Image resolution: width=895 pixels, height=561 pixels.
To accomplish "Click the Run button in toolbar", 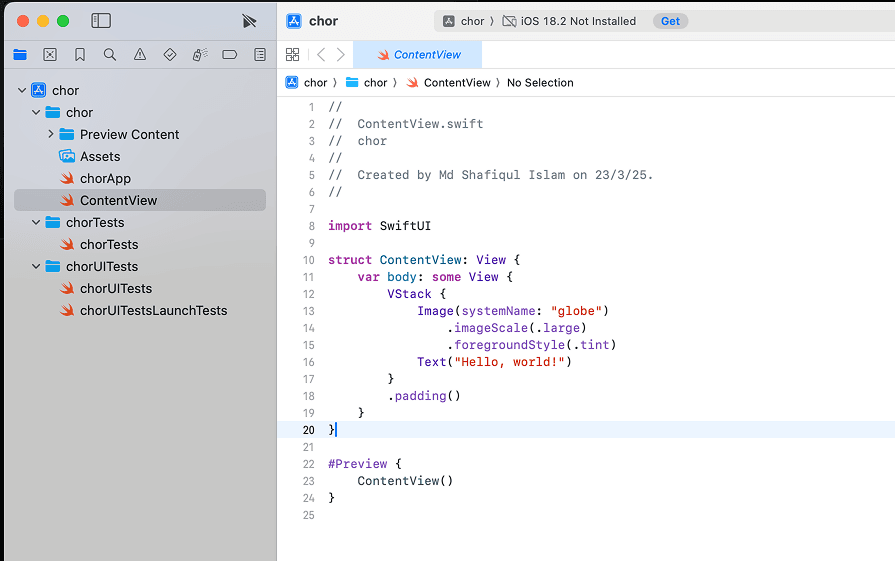I will pyautogui.click(x=249, y=21).
